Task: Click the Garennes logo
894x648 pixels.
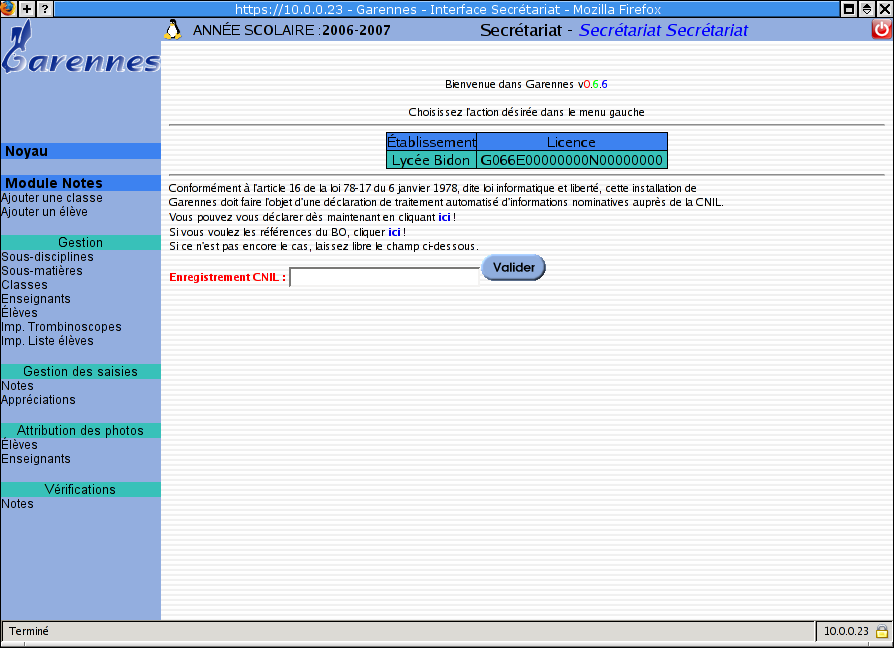Action: 80,52
